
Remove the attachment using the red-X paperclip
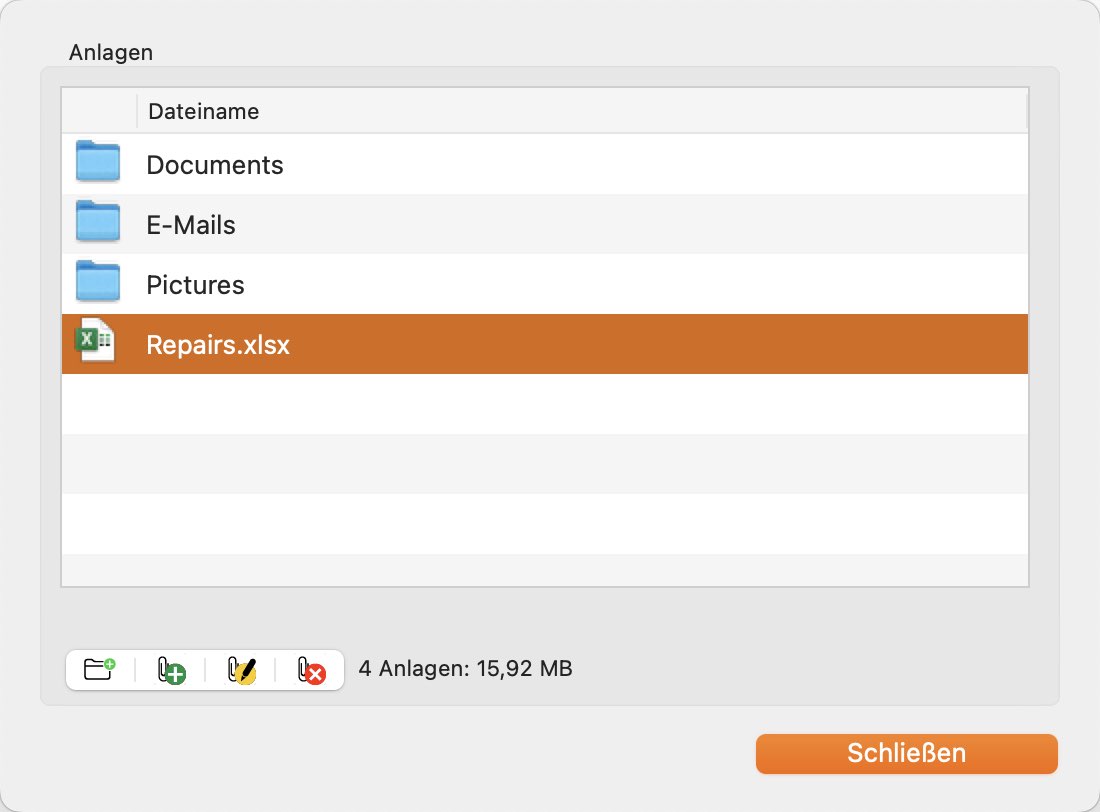(311, 670)
